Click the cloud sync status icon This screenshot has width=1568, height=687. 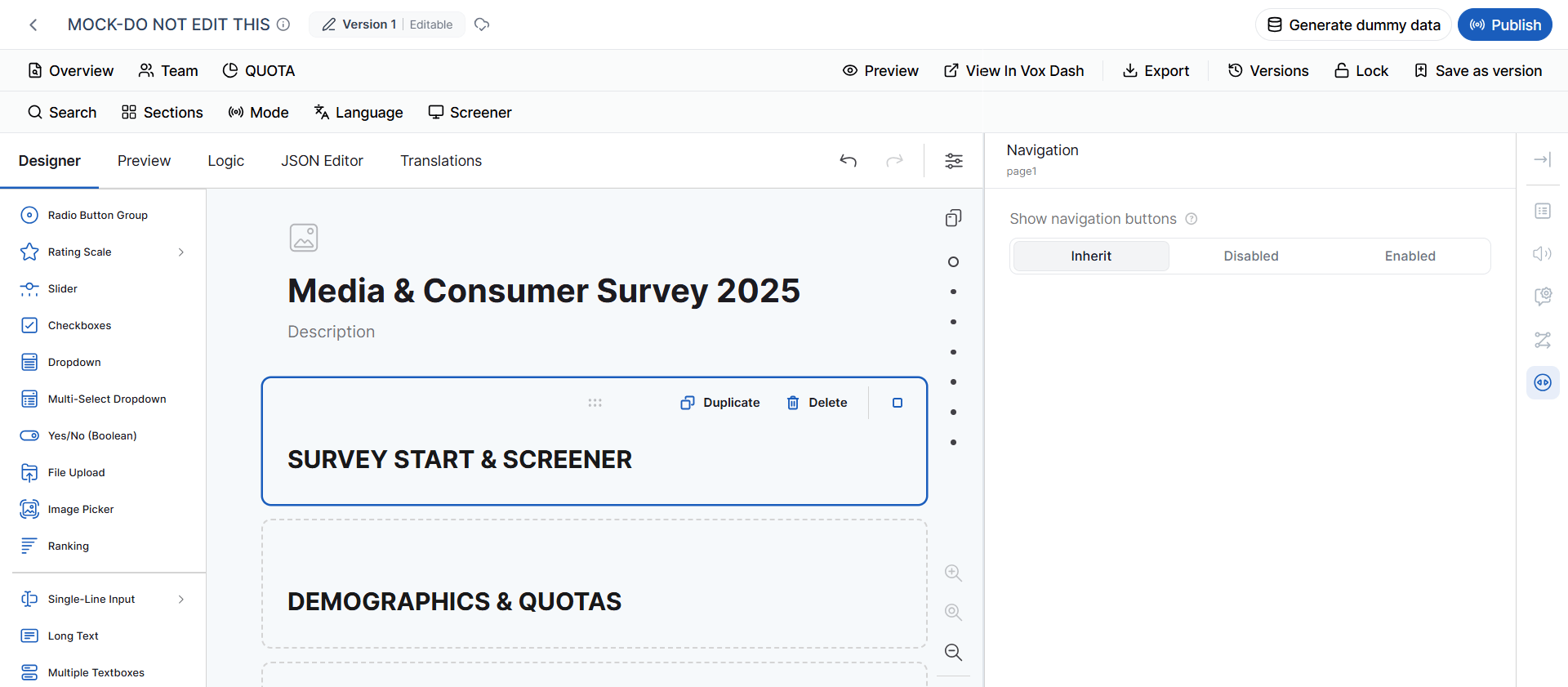482,25
